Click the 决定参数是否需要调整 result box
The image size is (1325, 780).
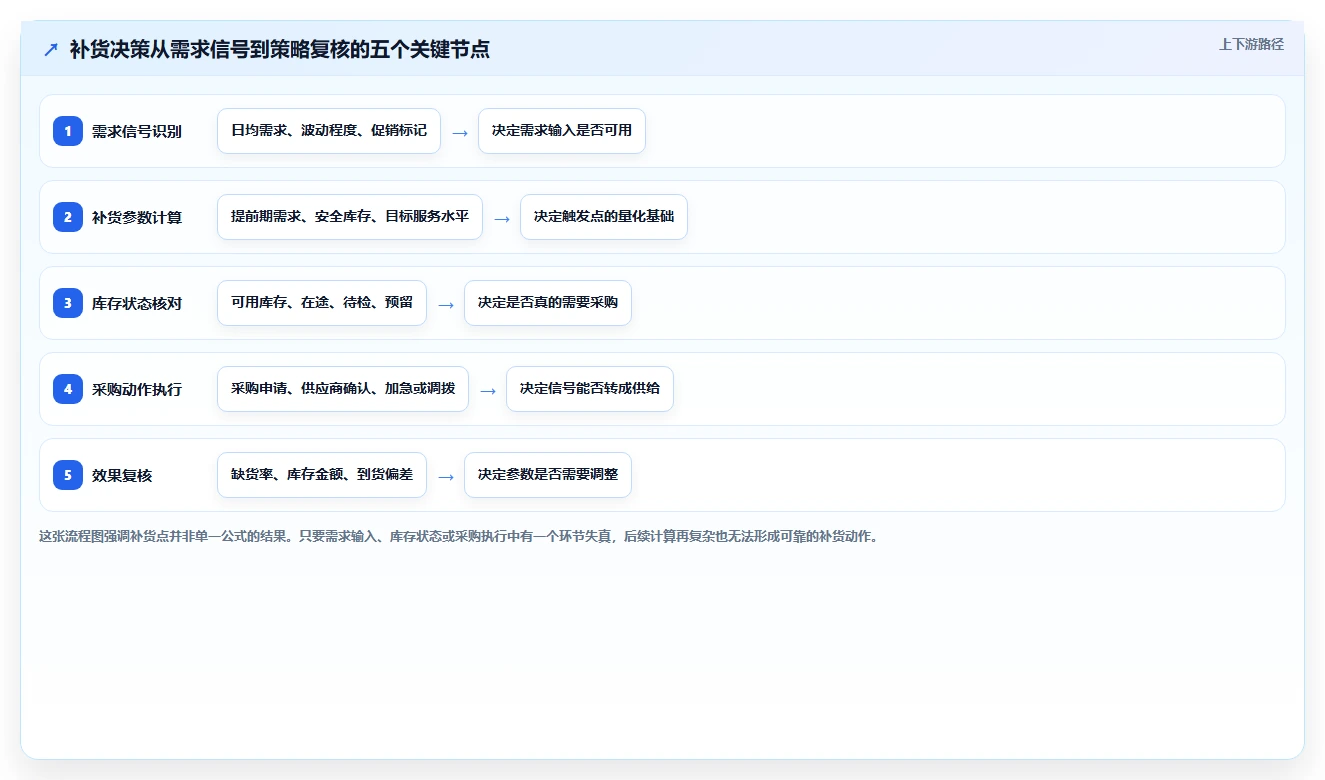click(548, 475)
